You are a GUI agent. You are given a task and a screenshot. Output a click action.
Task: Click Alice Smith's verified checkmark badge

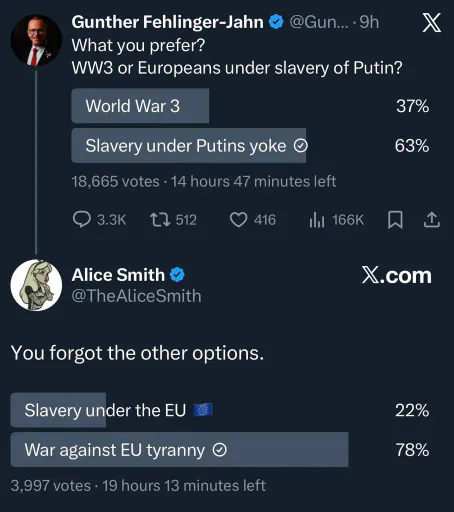[x=177, y=275]
